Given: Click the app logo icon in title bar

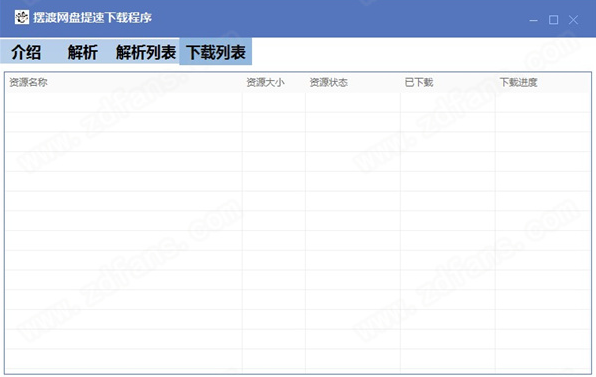Looking at the screenshot, I should point(22,17).
